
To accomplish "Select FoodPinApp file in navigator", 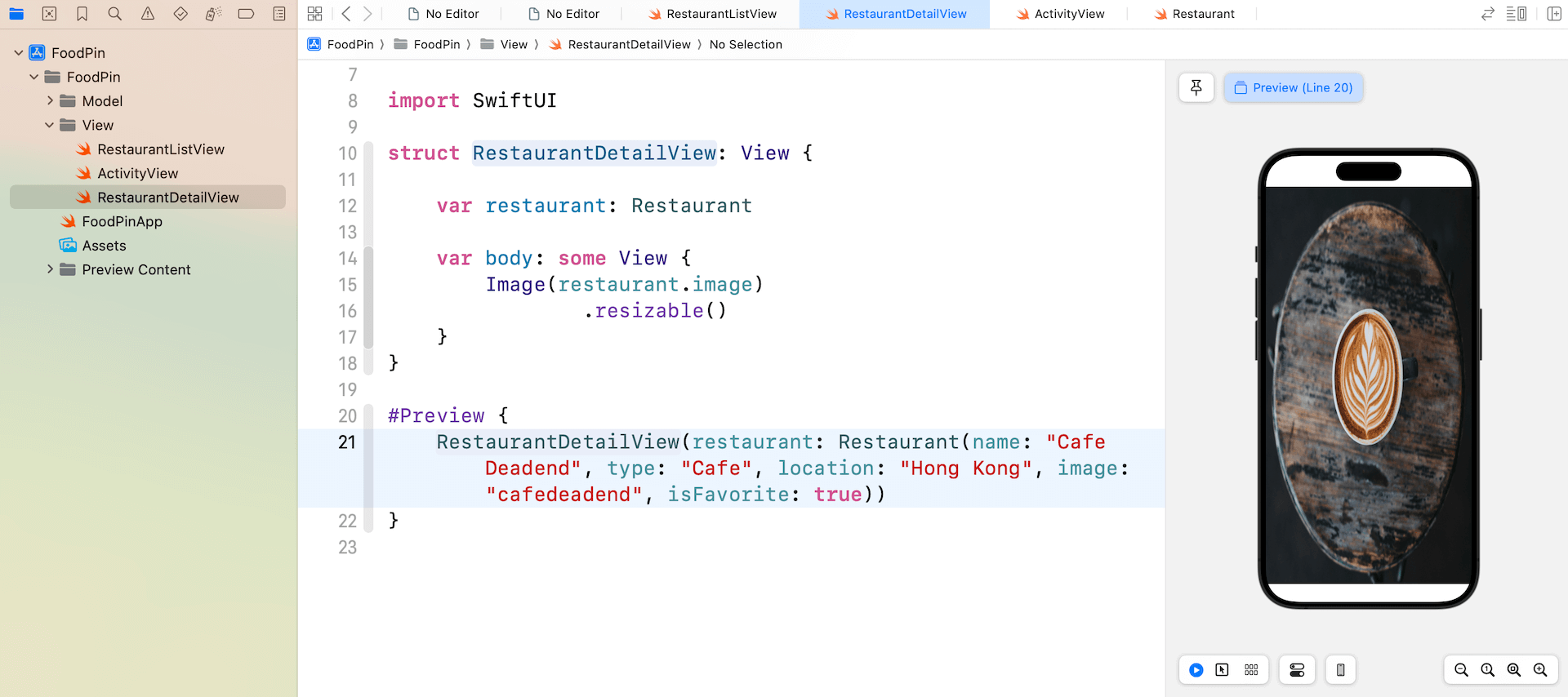I will pos(122,221).
